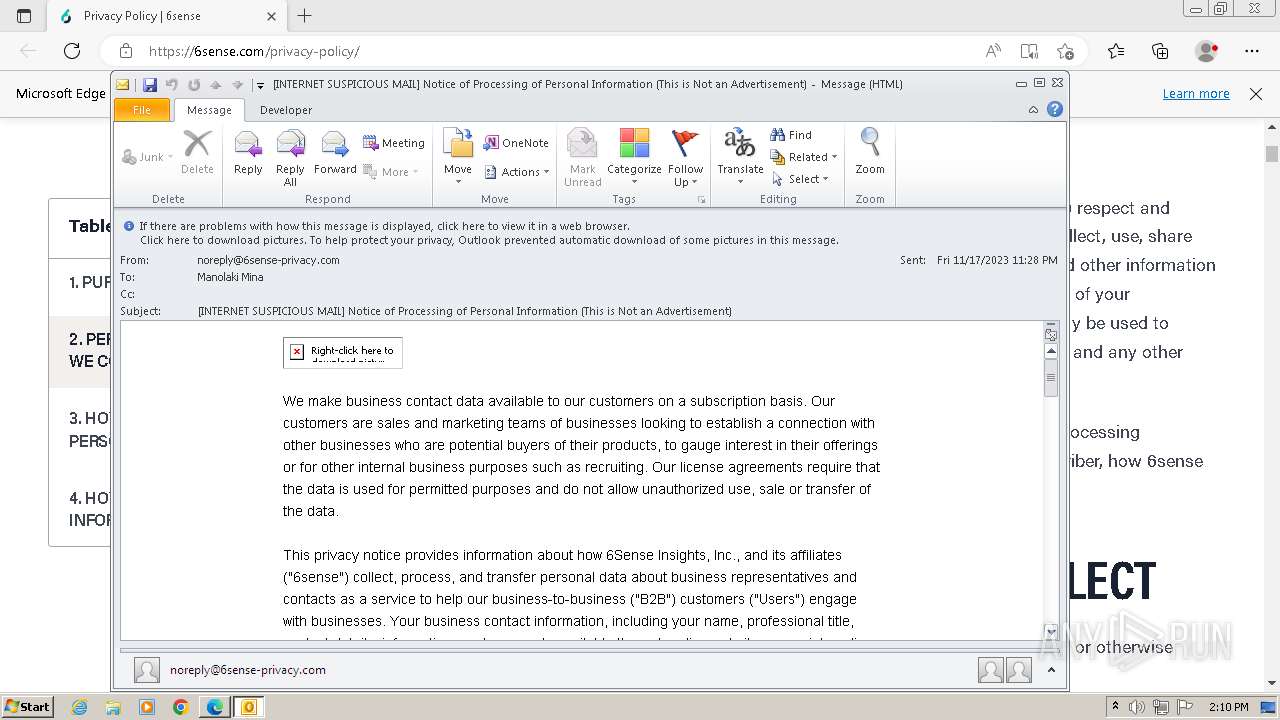Click the message body scrollbar thumb
Image resolution: width=1280 pixels, height=720 pixels.
pos(1051,378)
